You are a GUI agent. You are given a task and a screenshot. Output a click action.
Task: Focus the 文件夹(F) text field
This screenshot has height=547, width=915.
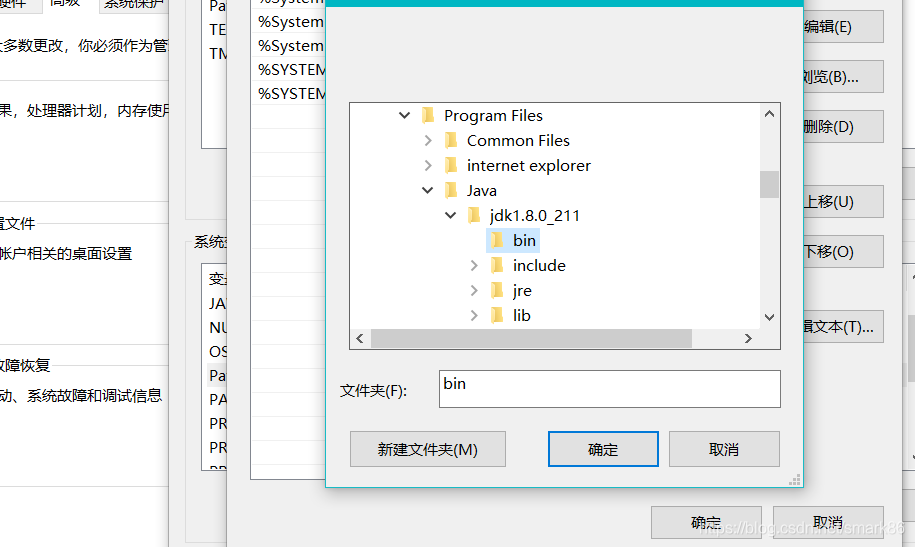tap(610, 389)
